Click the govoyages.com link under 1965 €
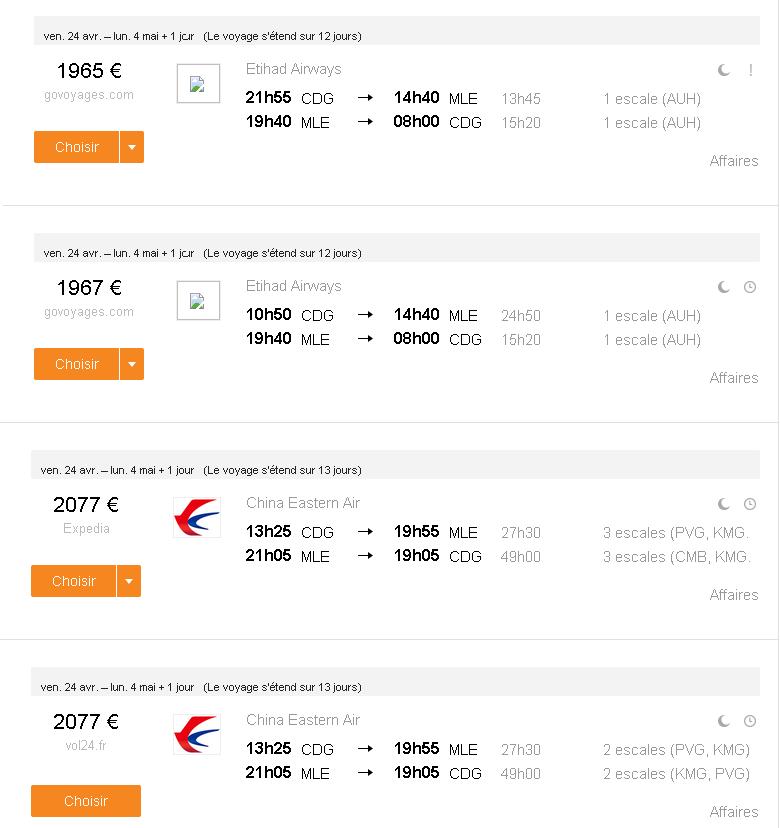780x828 pixels. point(89,95)
